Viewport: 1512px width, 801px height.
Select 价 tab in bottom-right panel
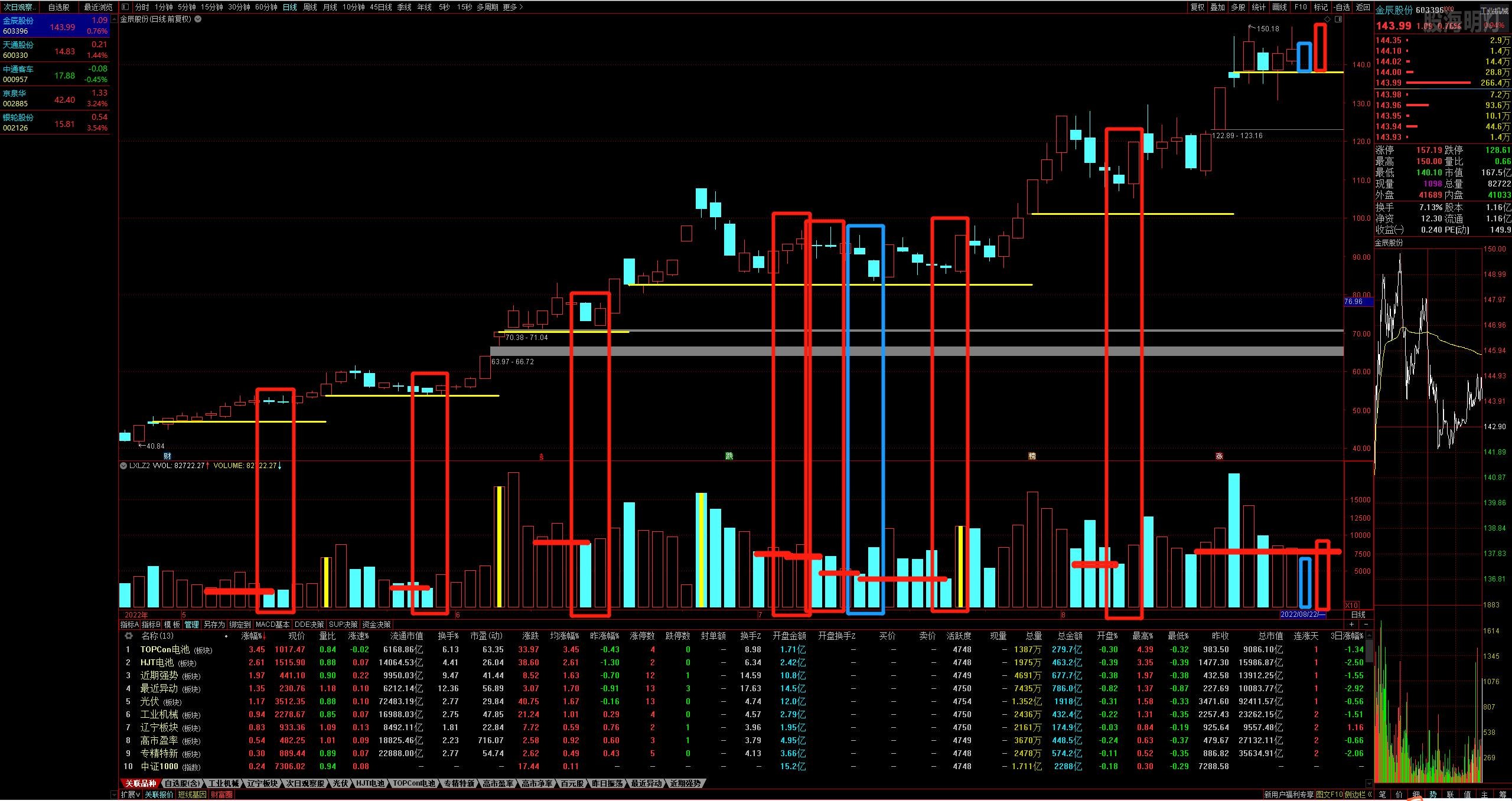[1399, 795]
